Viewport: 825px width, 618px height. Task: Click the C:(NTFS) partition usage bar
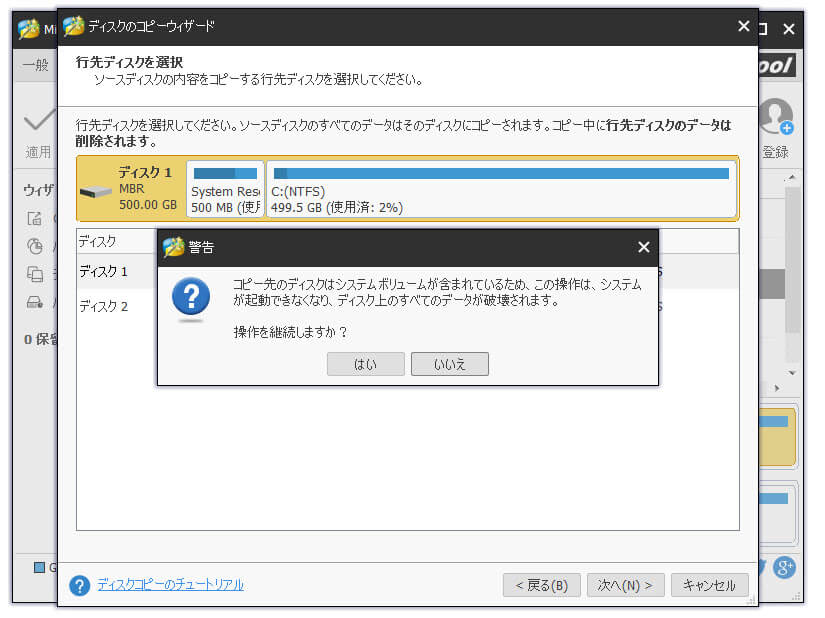tap(495, 172)
